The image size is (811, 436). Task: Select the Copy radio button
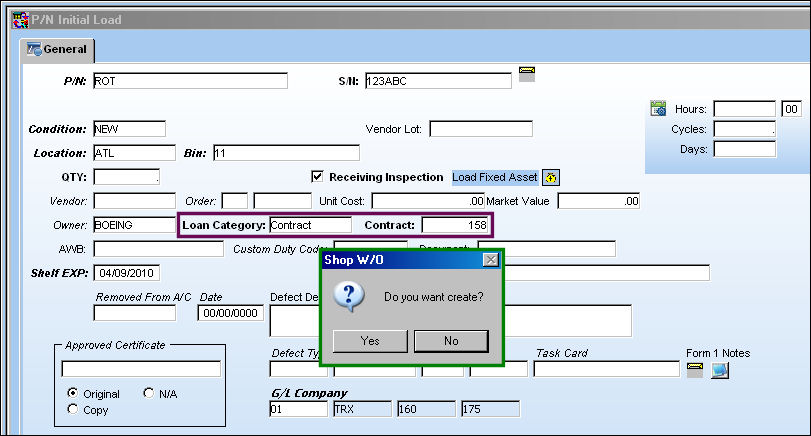click(73, 409)
